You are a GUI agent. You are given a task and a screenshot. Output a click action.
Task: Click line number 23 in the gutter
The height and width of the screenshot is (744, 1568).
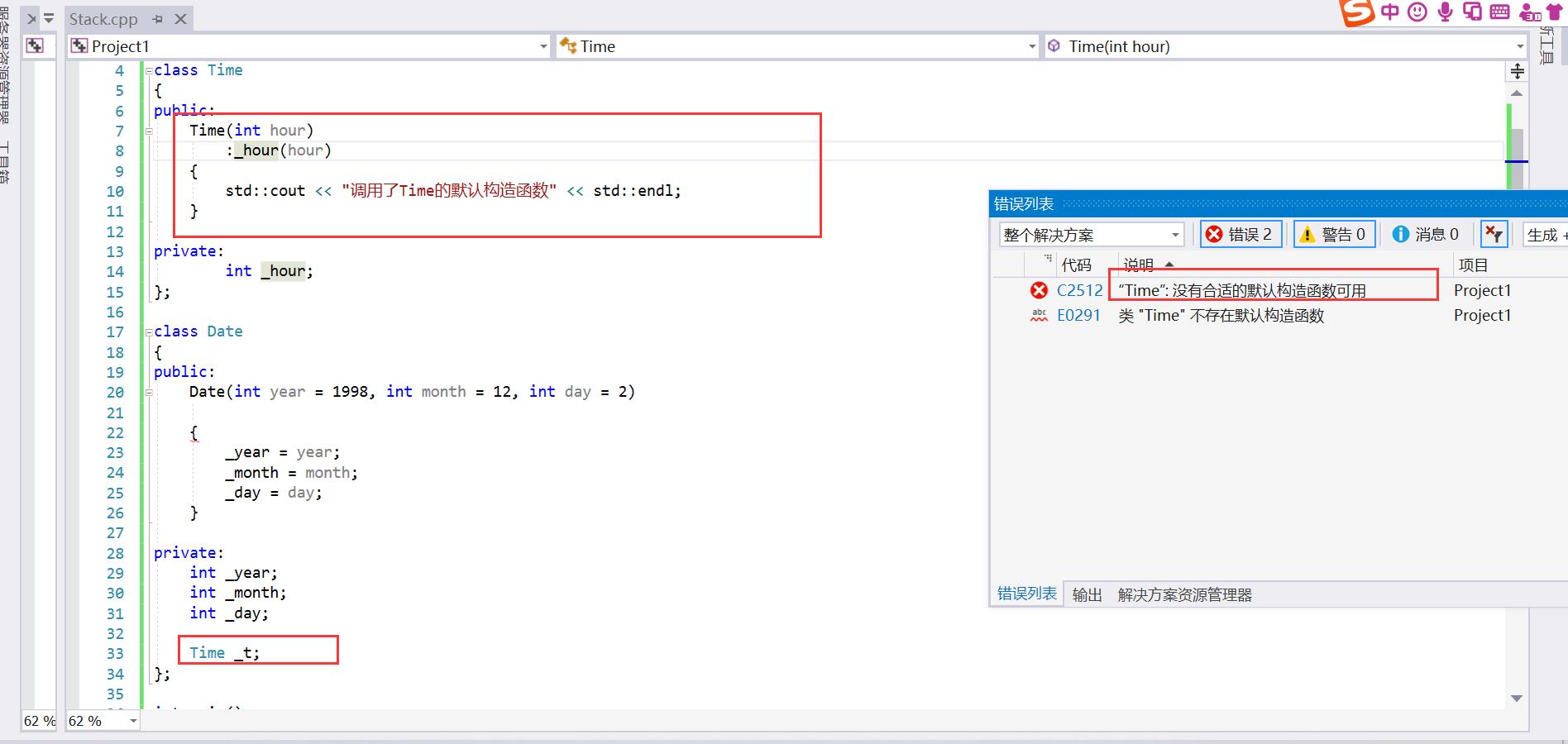pyautogui.click(x=115, y=453)
